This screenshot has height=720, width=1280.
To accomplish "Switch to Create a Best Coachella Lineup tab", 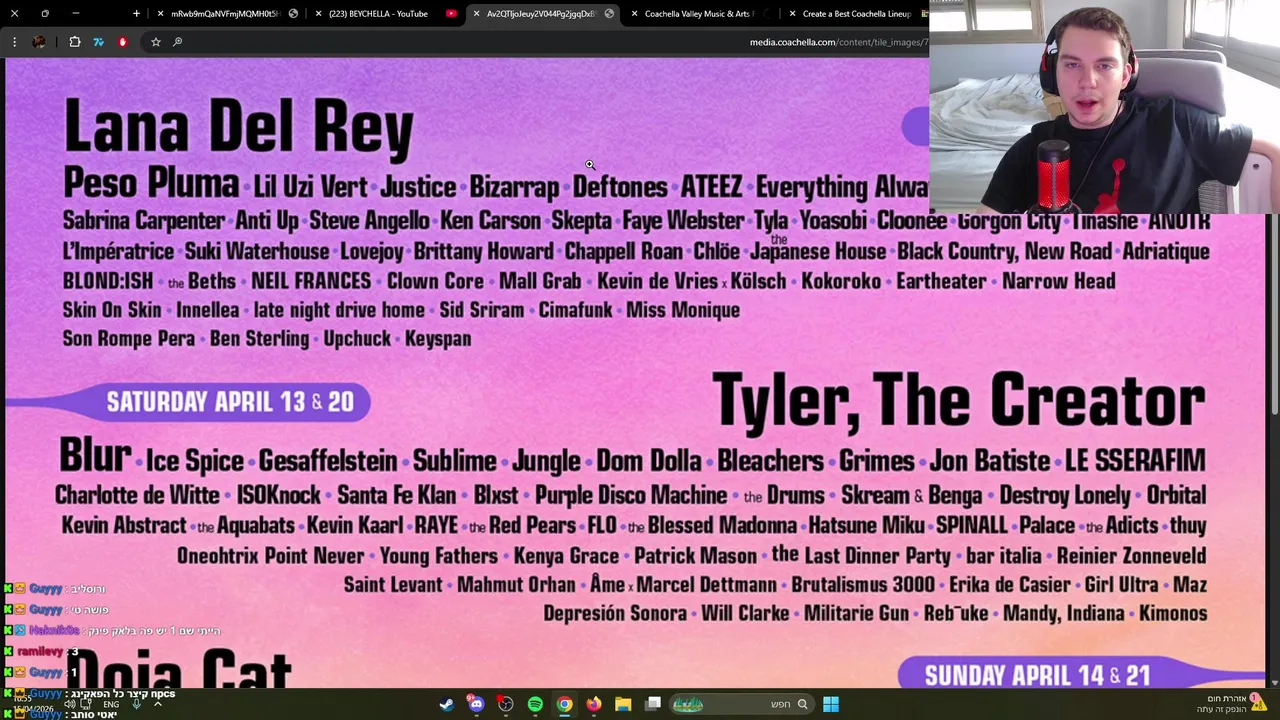I will [x=856, y=14].
